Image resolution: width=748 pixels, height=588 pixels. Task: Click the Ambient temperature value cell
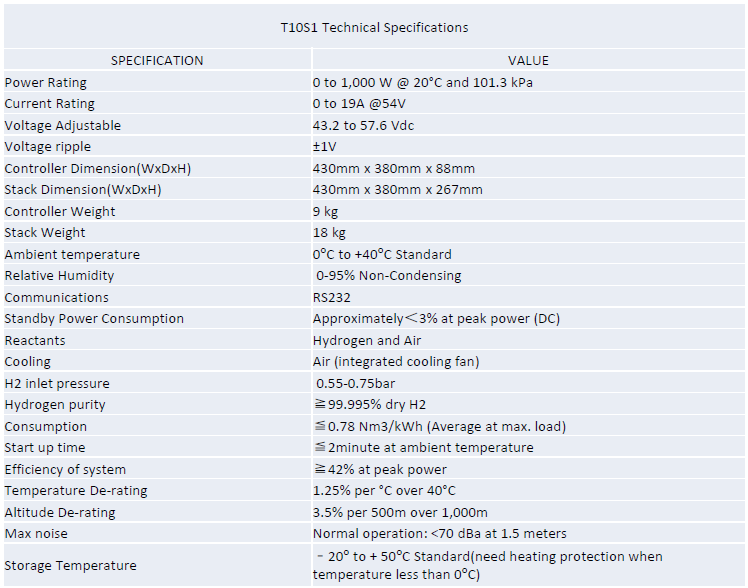382,255
